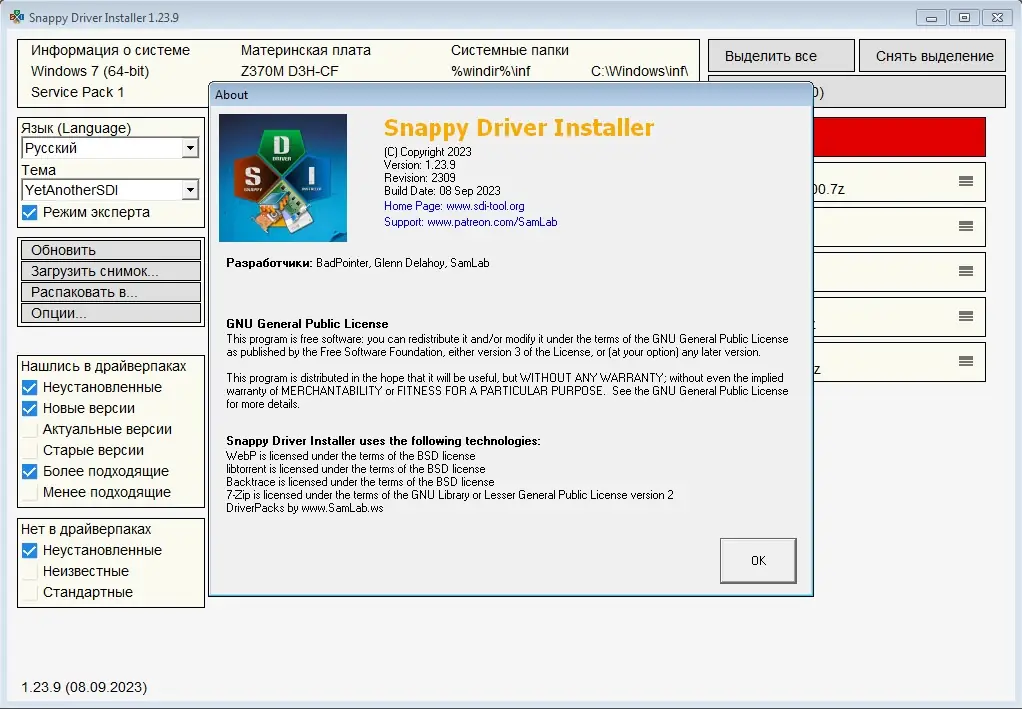
Task: Click Выделить все button
Action: point(781,56)
